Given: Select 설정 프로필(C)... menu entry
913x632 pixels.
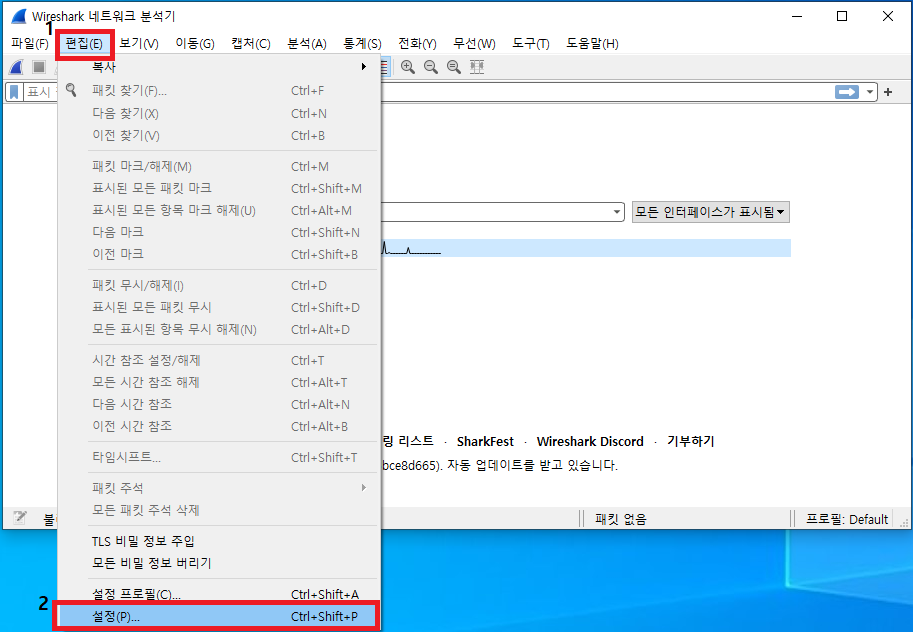Looking at the screenshot, I should pyautogui.click(x=219, y=594).
